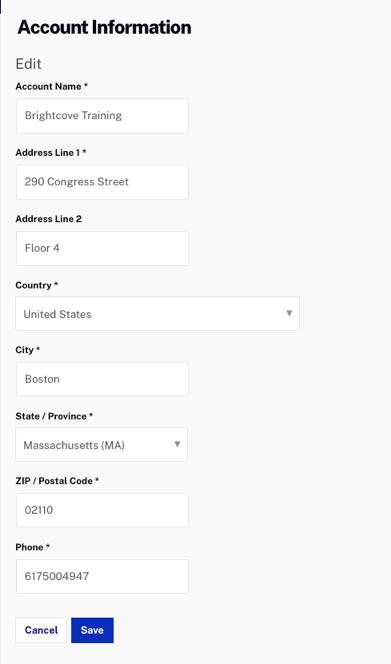
Task: Click the Account Name label
Action: pos(52,86)
